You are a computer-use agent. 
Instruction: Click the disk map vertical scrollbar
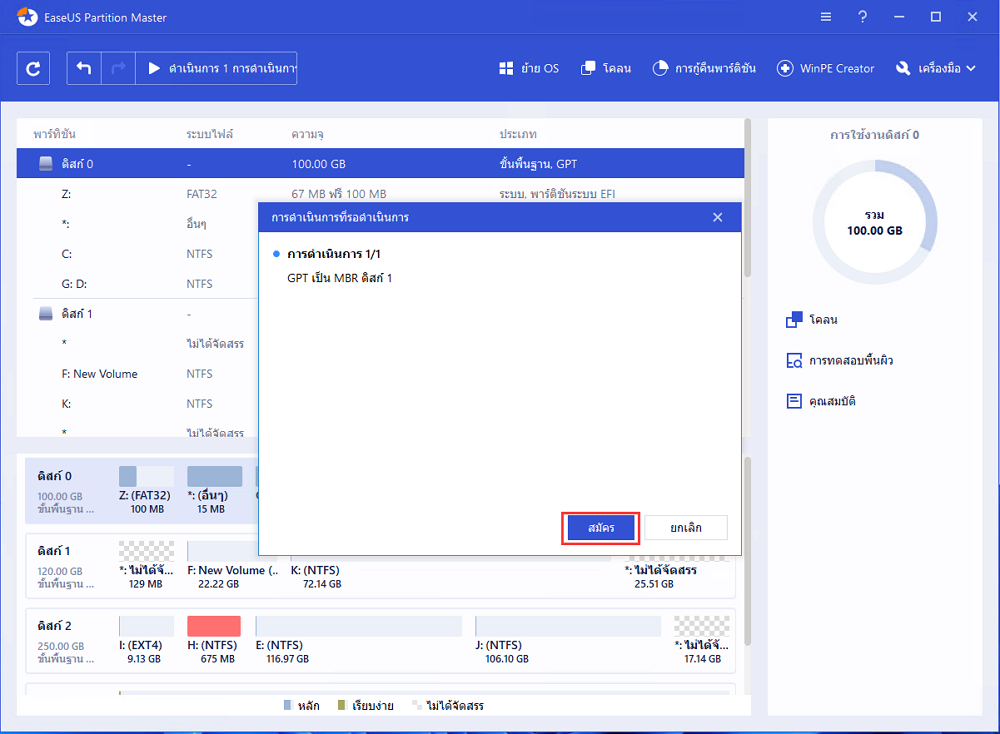tap(747, 552)
